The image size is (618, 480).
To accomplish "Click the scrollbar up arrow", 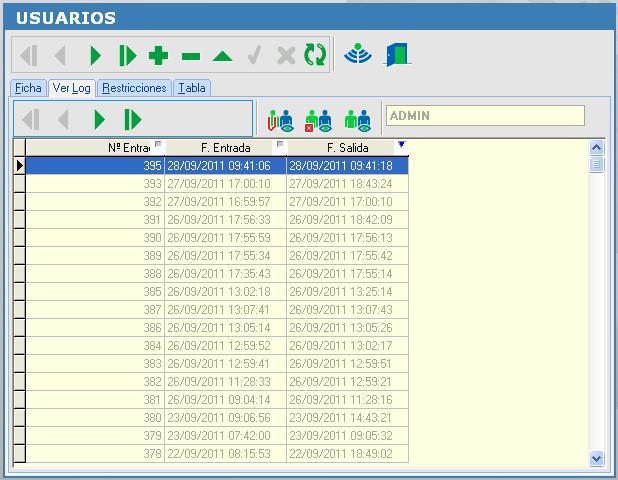I will 596,148.
